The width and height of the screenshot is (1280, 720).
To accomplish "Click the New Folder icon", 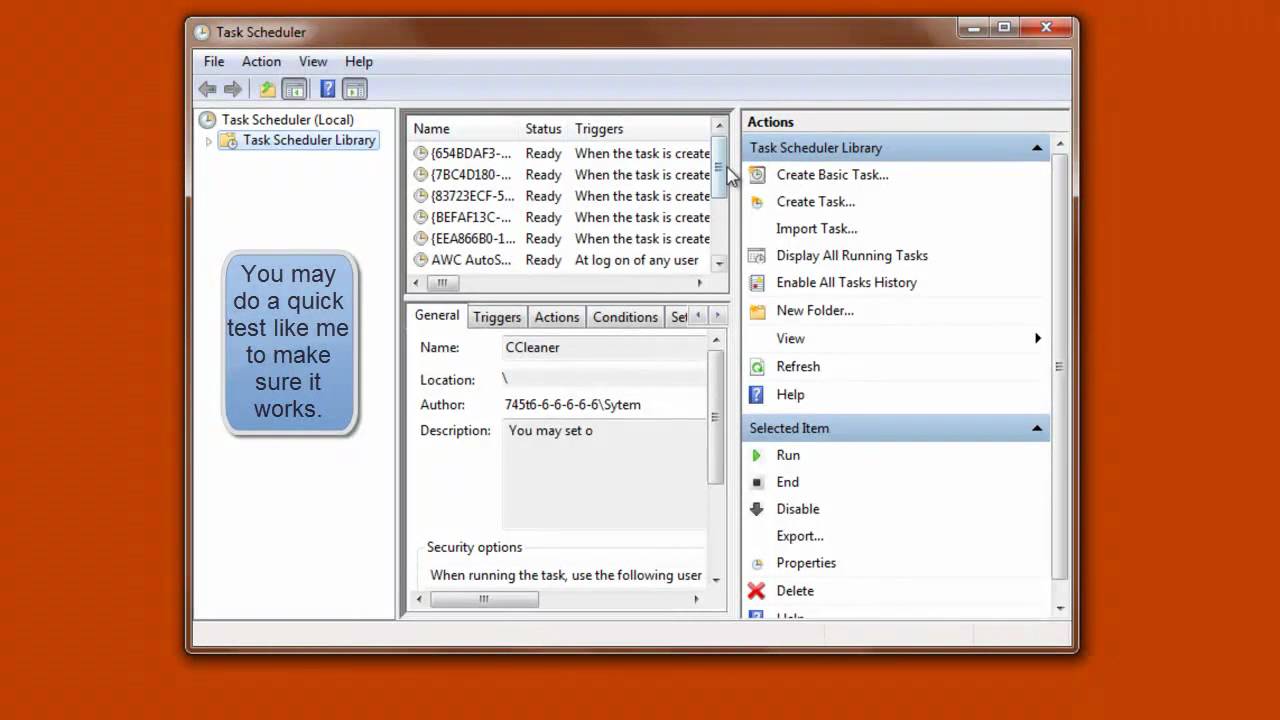I will point(757,311).
